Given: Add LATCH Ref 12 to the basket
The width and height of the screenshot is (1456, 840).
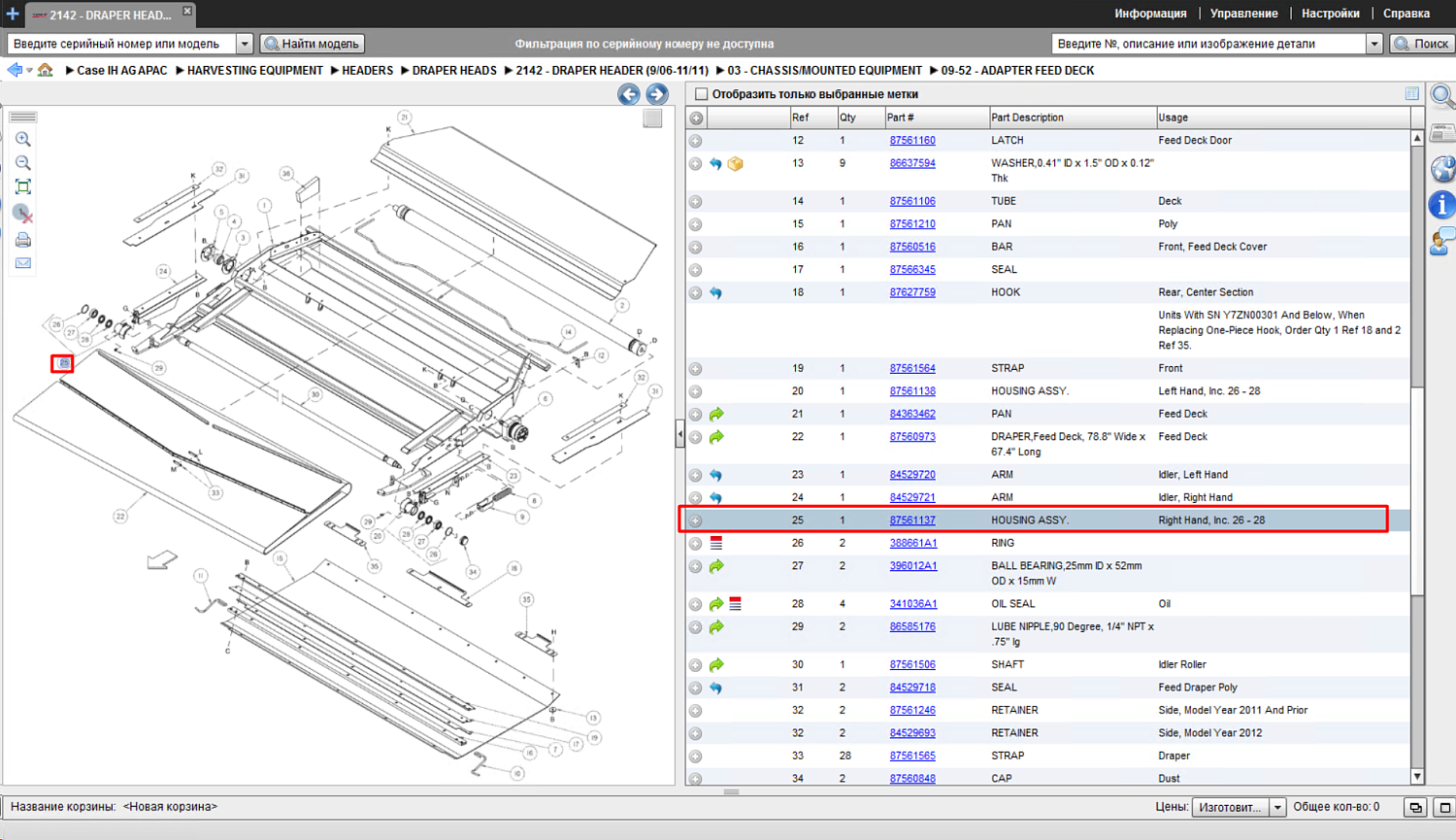Looking at the screenshot, I should click(696, 141).
